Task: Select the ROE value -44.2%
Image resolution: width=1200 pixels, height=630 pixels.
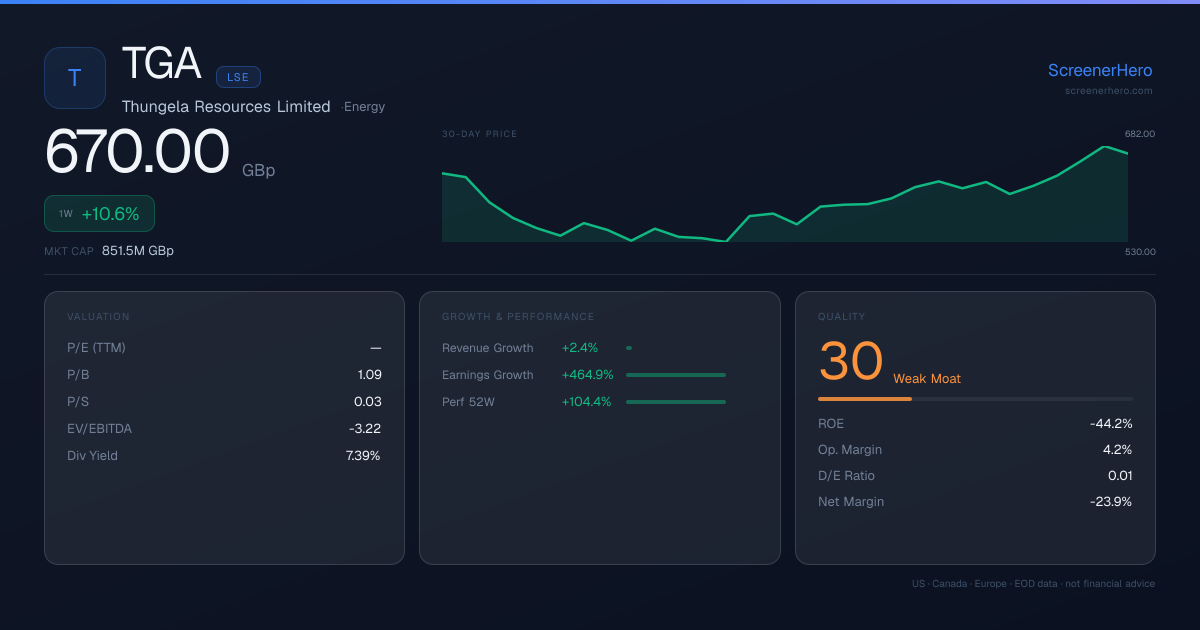Action: point(1111,424)
